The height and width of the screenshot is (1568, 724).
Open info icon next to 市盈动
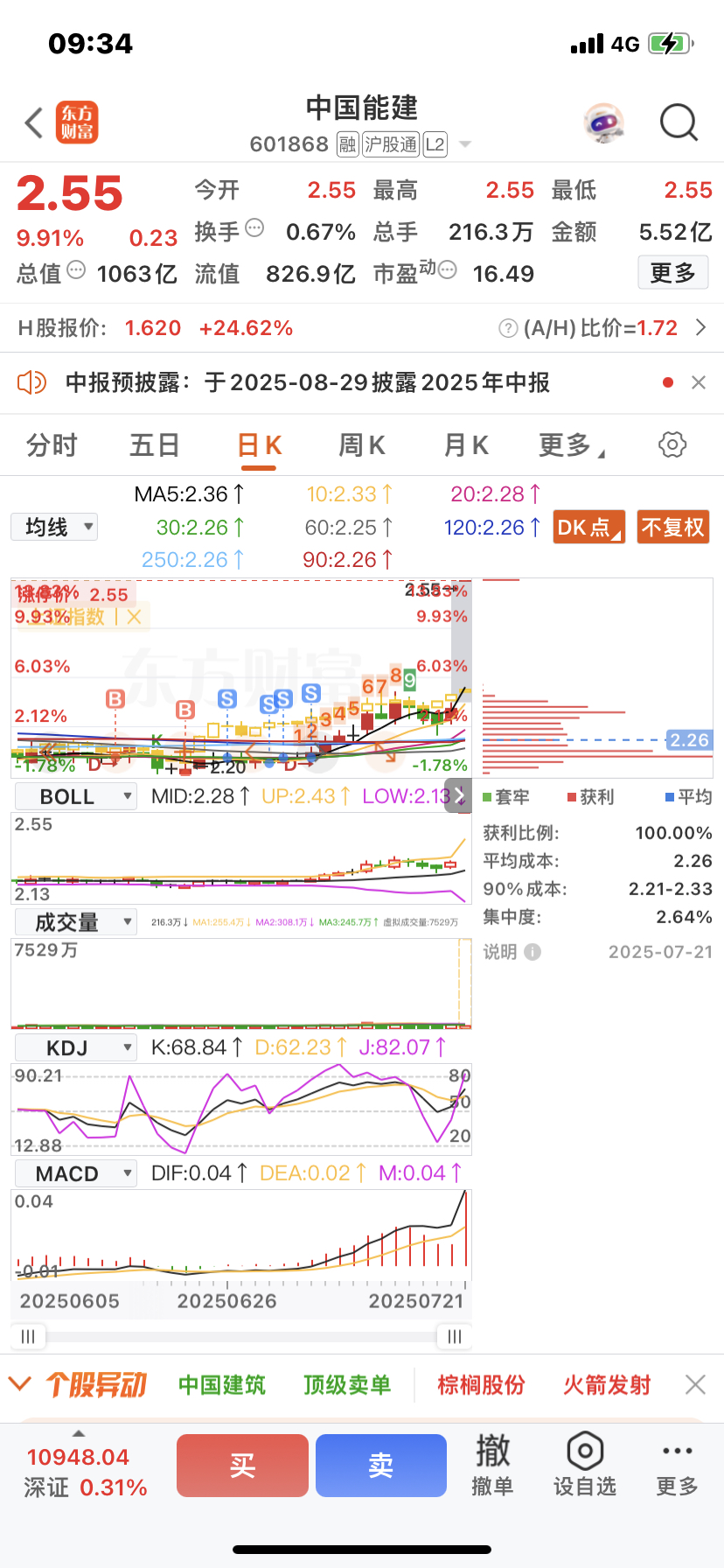coord(447,269)
